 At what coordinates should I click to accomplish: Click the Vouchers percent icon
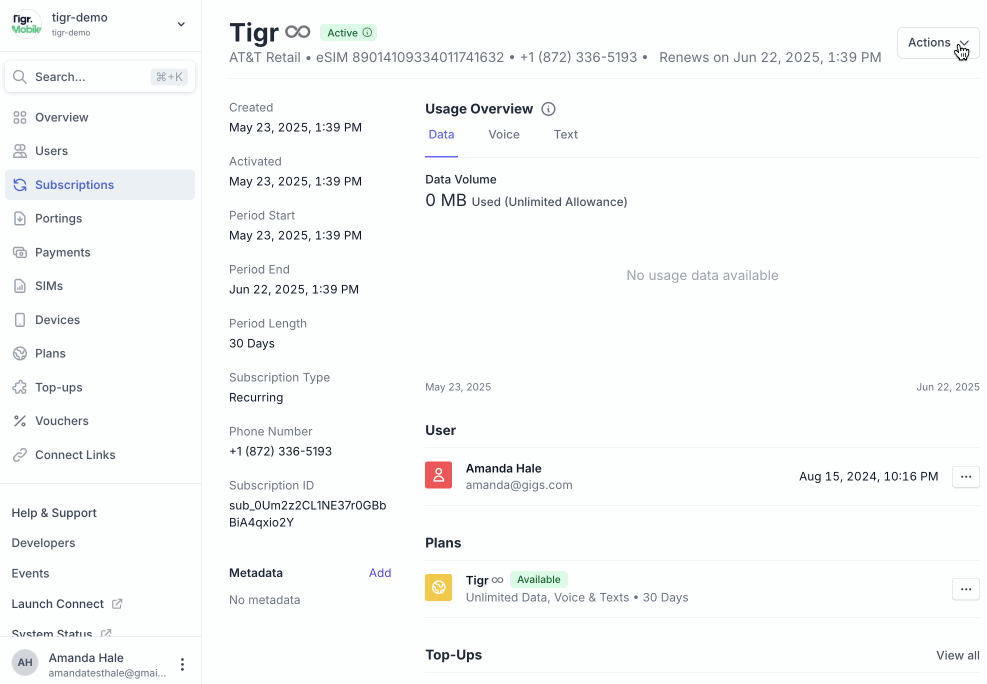20,421
